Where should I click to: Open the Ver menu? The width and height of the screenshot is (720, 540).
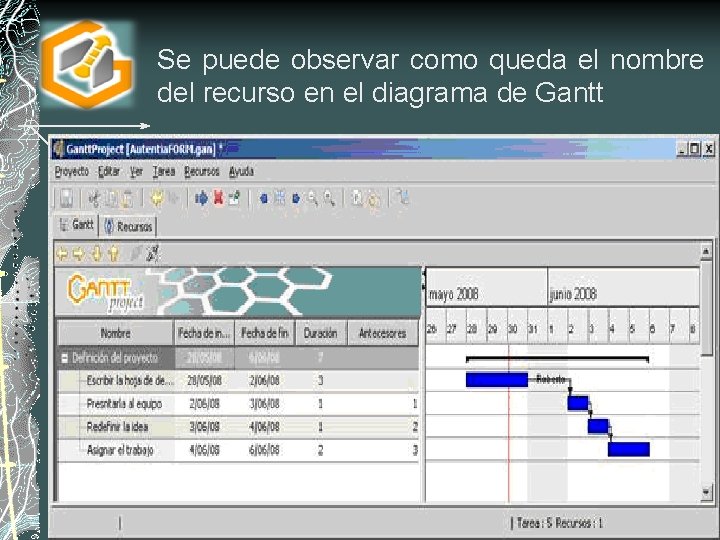[136, 172]
